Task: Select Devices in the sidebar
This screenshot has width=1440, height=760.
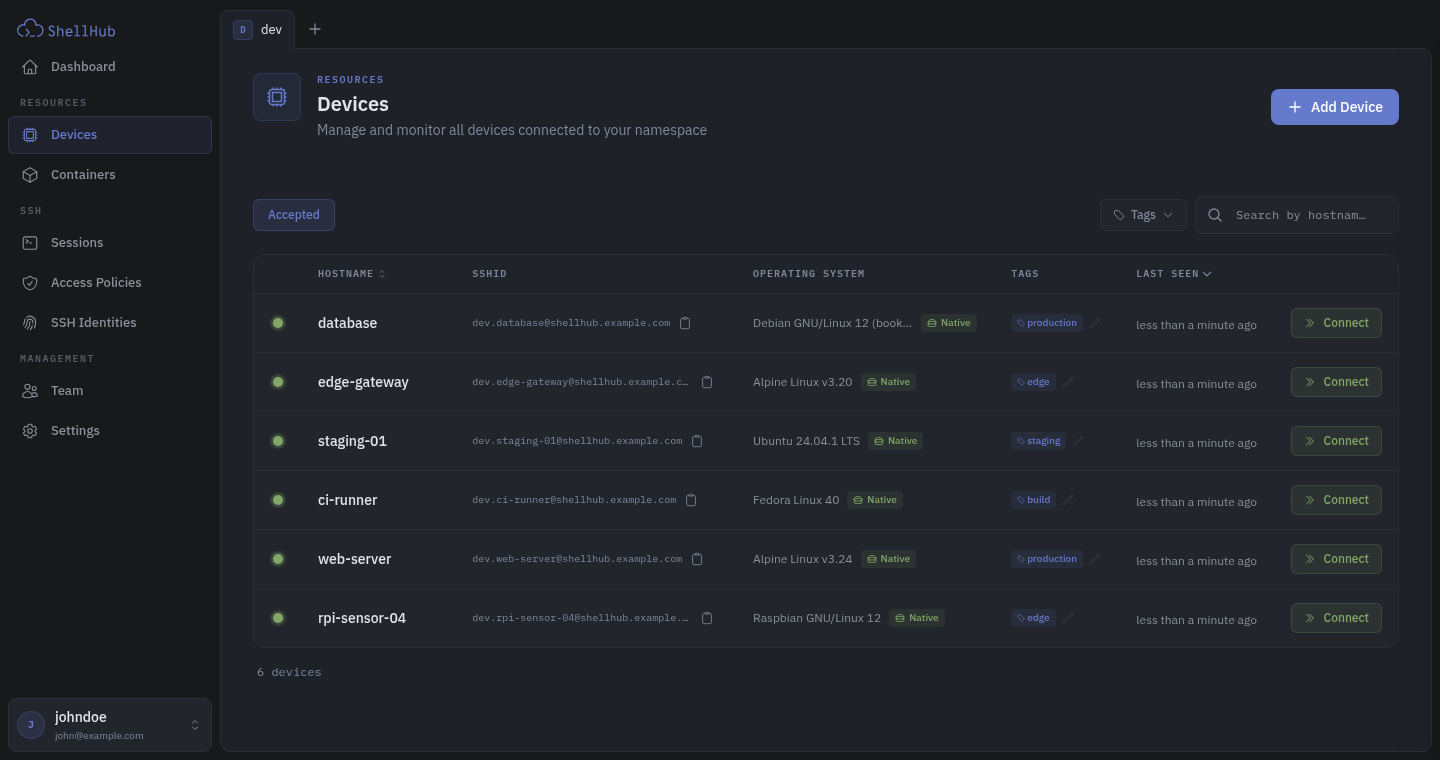Action: [x=110, y=135]
